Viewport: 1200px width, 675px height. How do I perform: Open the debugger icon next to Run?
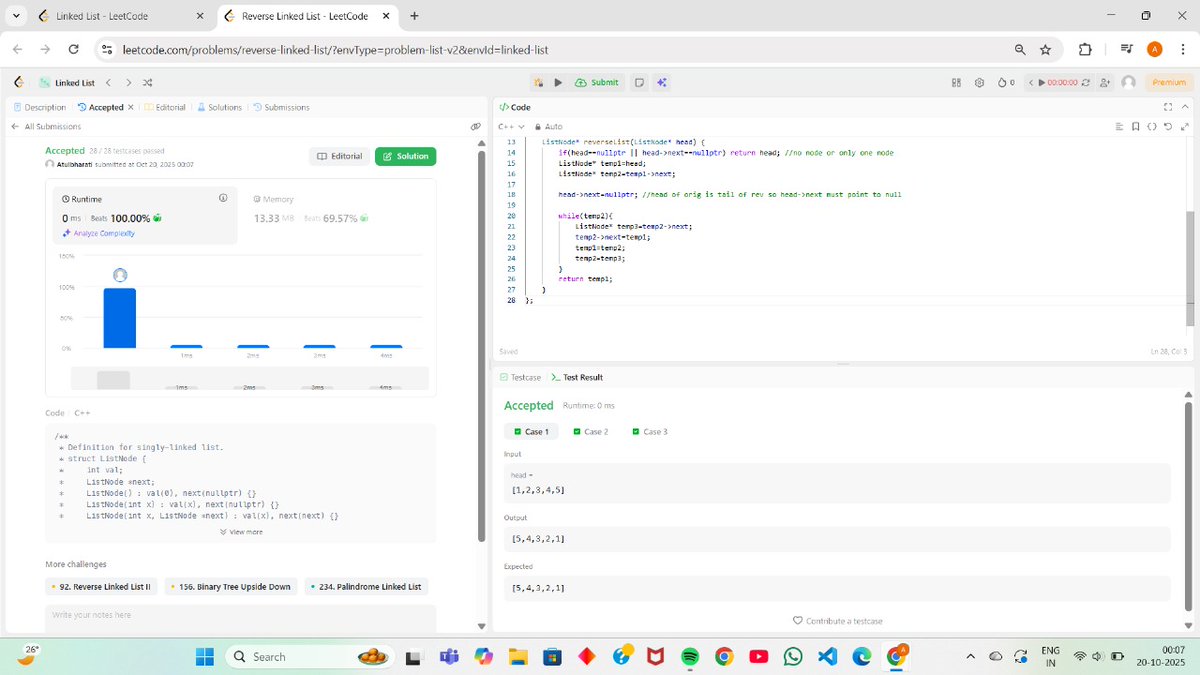(539, 82)
